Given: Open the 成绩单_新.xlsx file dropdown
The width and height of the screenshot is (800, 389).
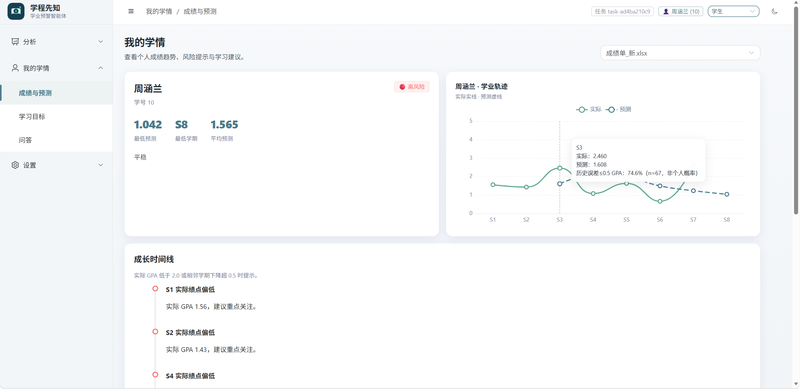Looking at the screenshot, I should coord(680,53).
